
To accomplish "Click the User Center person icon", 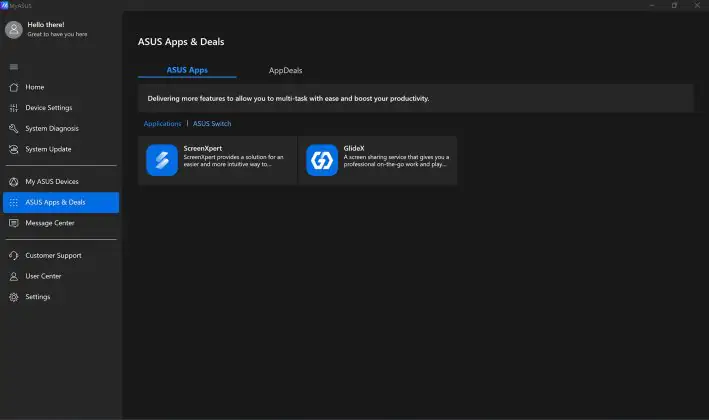I will [x=14, y=276].
